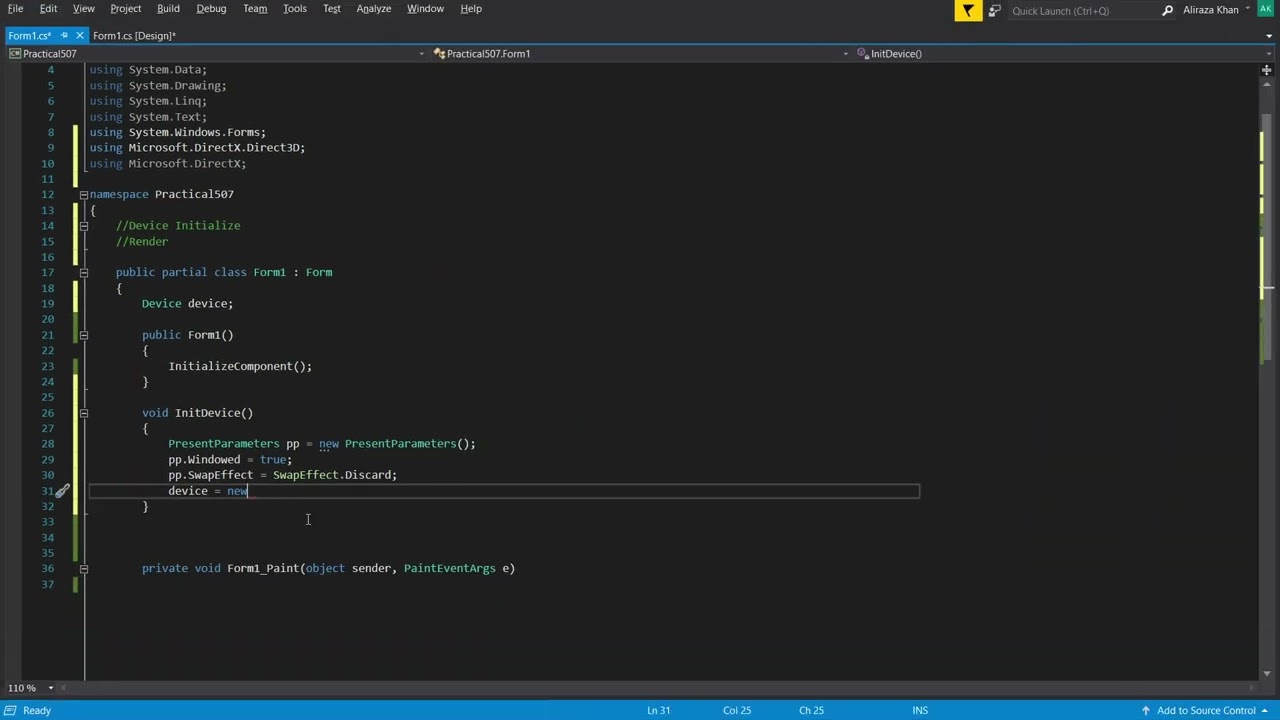The image size is (1280, 720).
Task: Collapse the Form1_Paint method block
Action: pyautogui.click(x=84, y=568)
